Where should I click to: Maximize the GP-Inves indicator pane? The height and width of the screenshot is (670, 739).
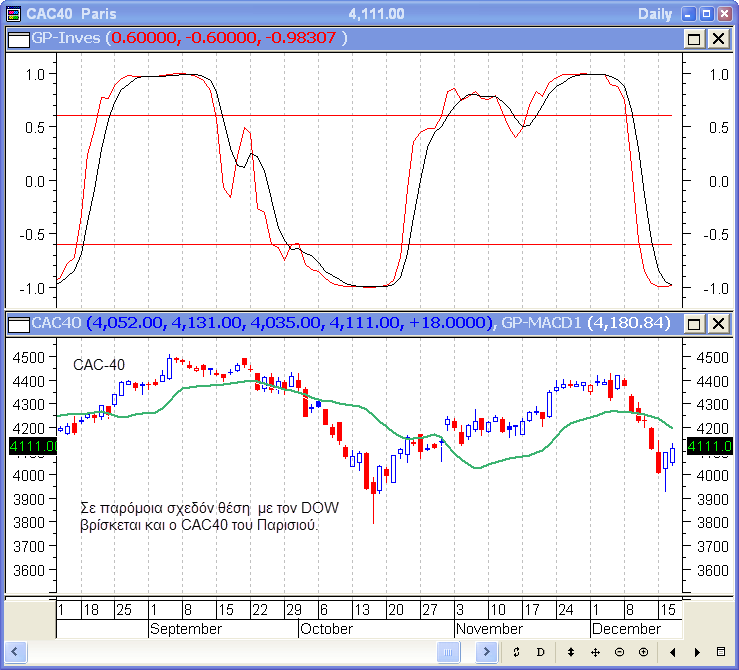coord(695,38)
